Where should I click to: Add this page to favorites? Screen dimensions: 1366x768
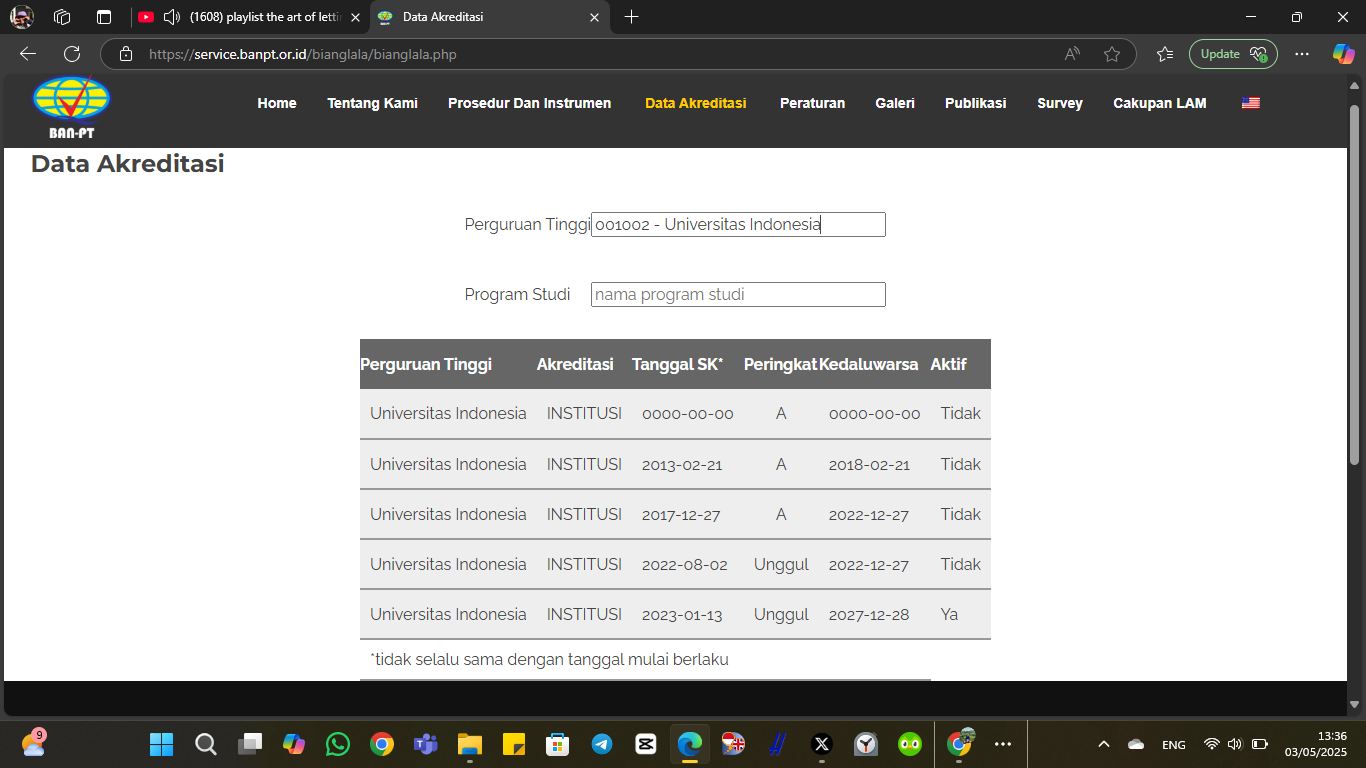click(1112, 54)
